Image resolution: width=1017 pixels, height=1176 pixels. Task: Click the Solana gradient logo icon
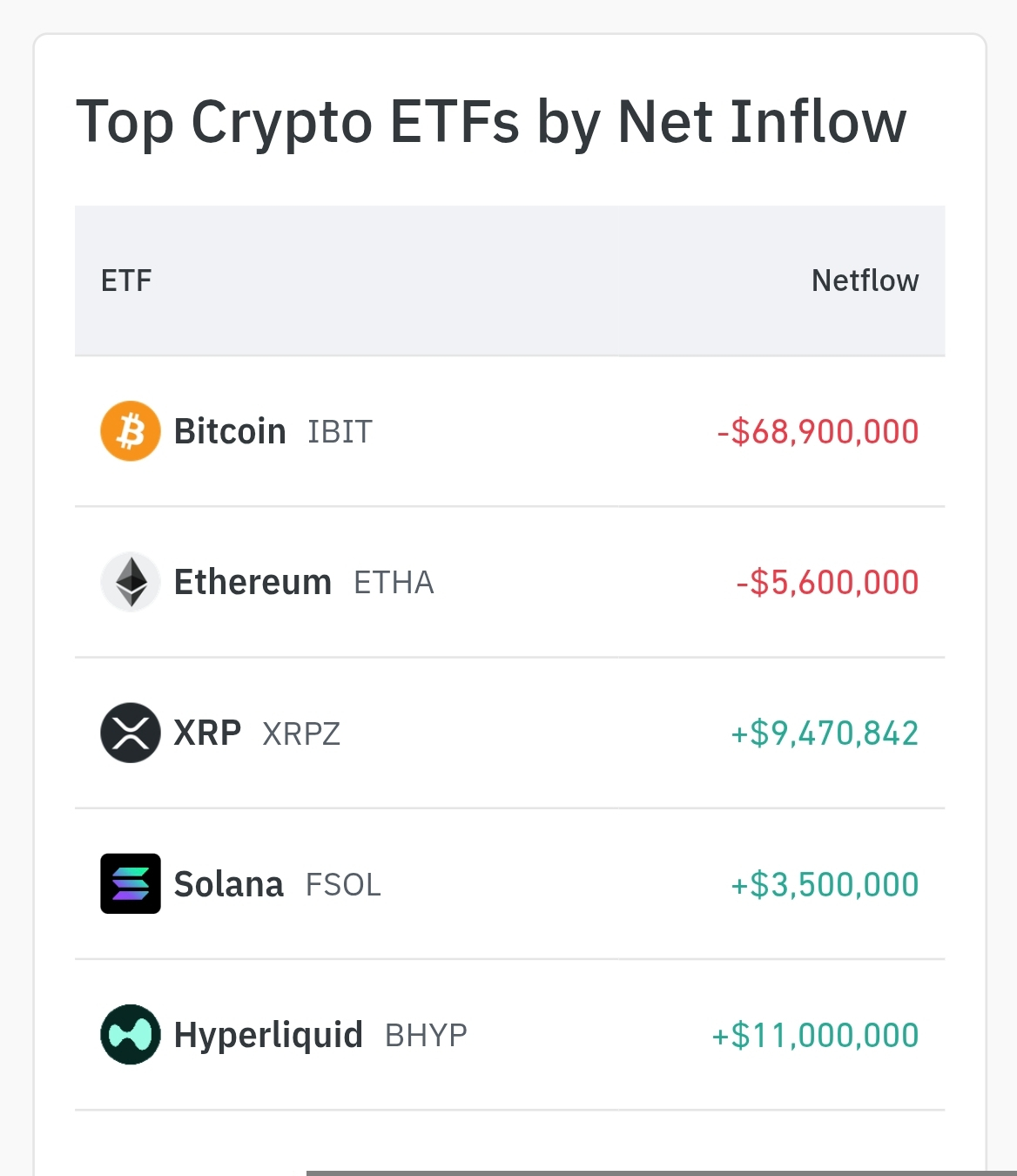131,883
